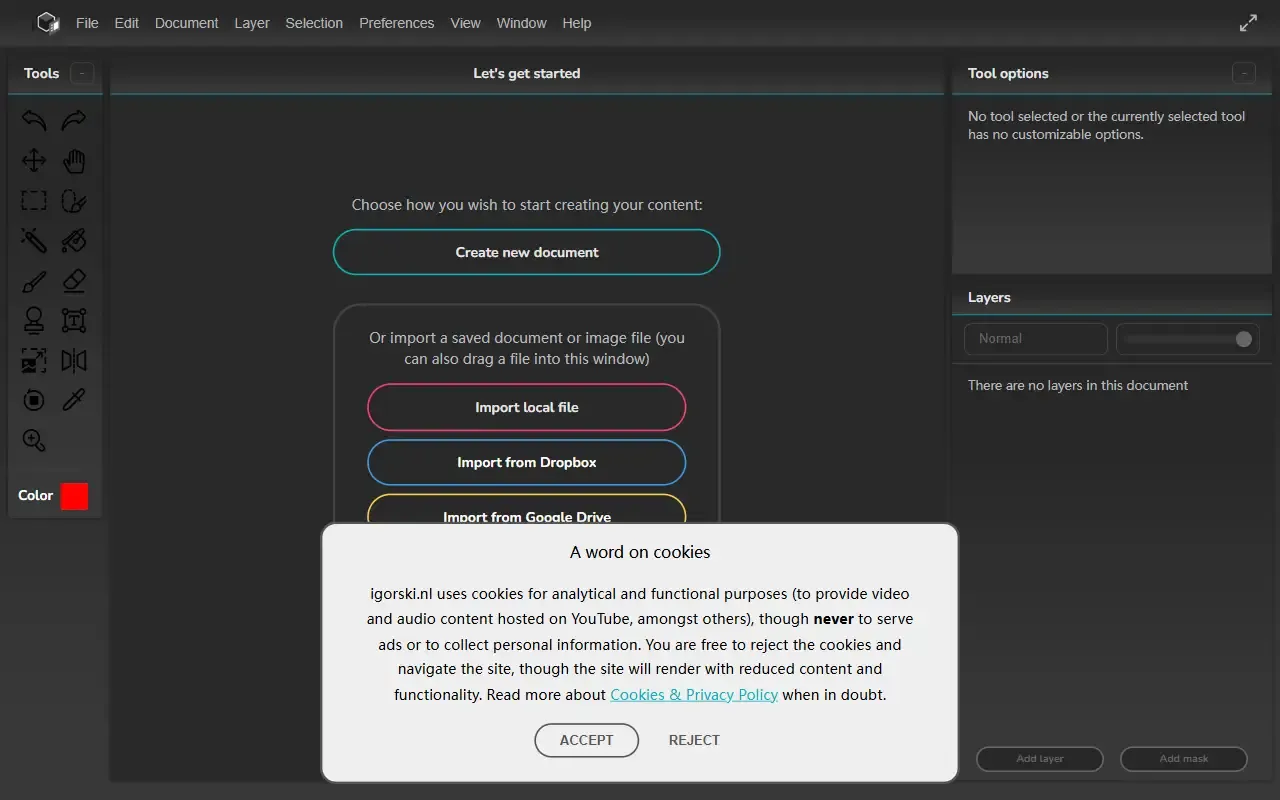Image resolution: width=1280 pixels, height=800 pixels.
Task: Select the paint bucket fill tool
Action: 74,241
